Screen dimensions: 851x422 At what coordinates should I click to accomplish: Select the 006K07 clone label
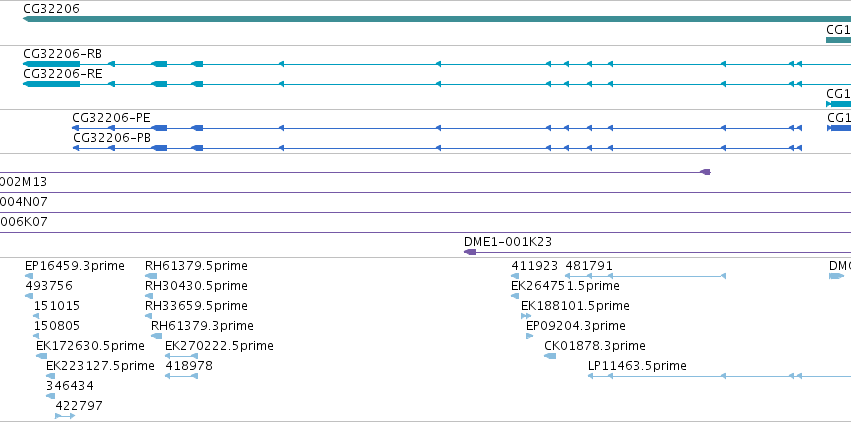(x=23, y=222)
